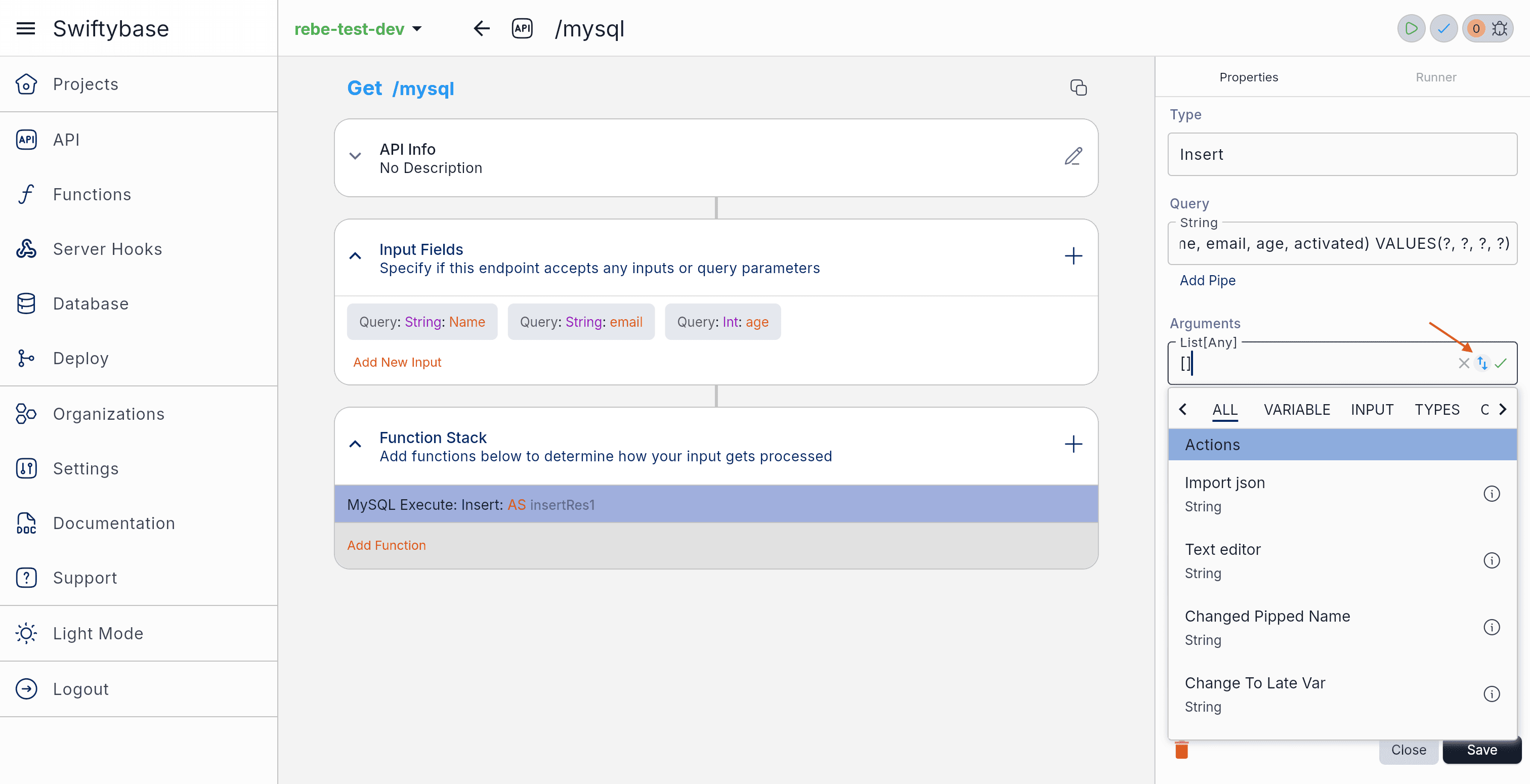Click the blue swap arrows icon in Arguments
The height and width of the screenshot is (784, 1530).
click(x=1482, y=363)
